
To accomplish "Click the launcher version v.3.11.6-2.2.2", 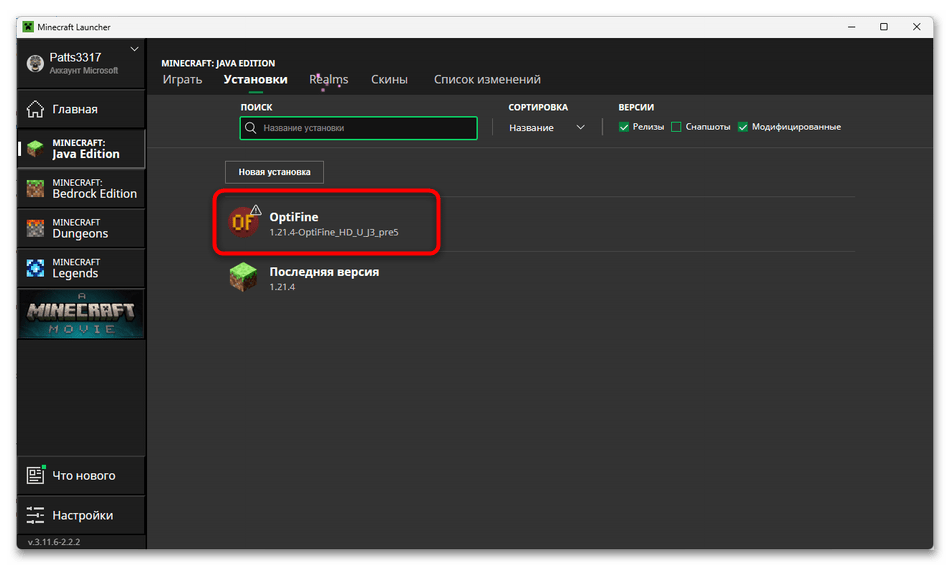I will 54,542.
